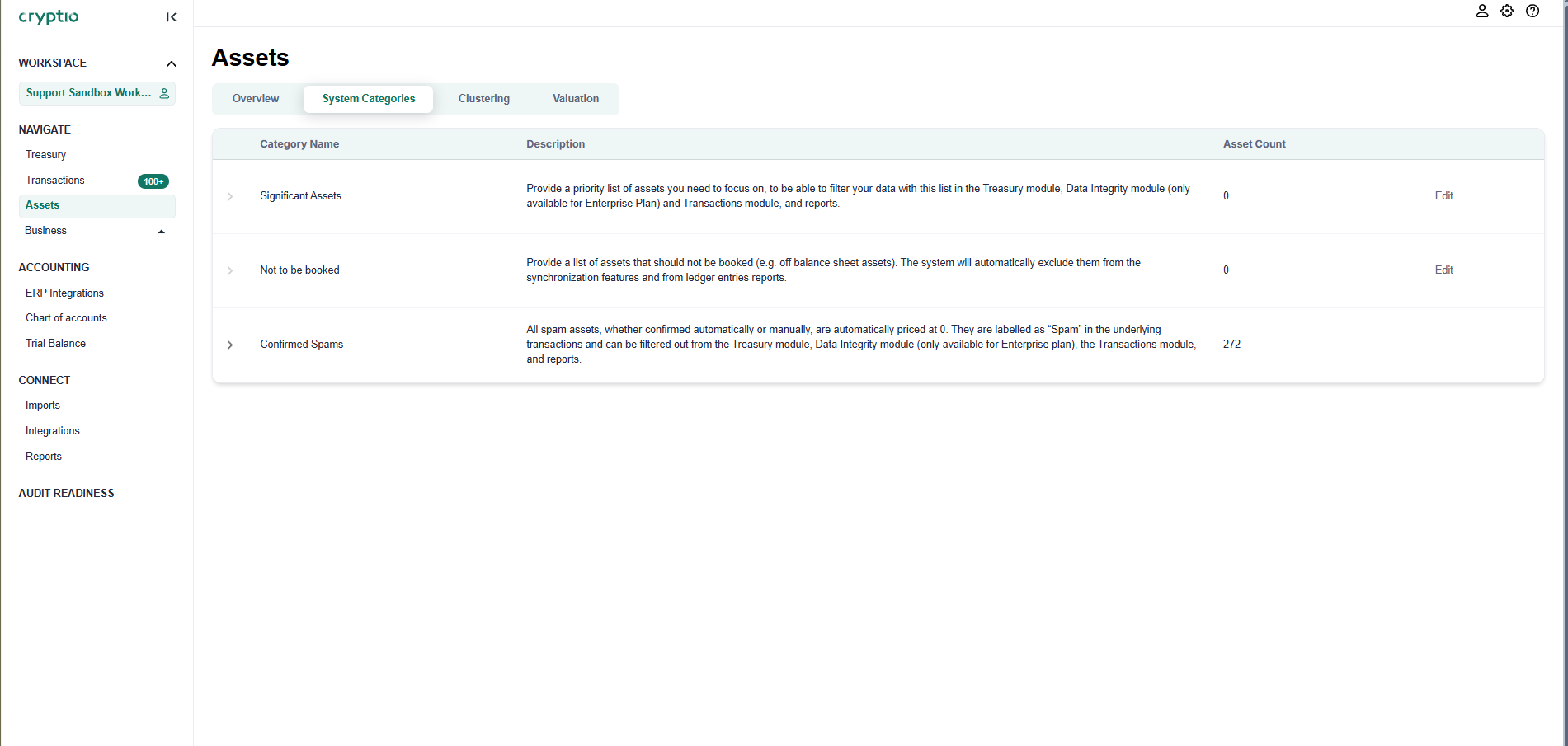This screenshot has width=1568, height=746.
Task: Open the Valuation tab
Action: (x=575, y=99)
